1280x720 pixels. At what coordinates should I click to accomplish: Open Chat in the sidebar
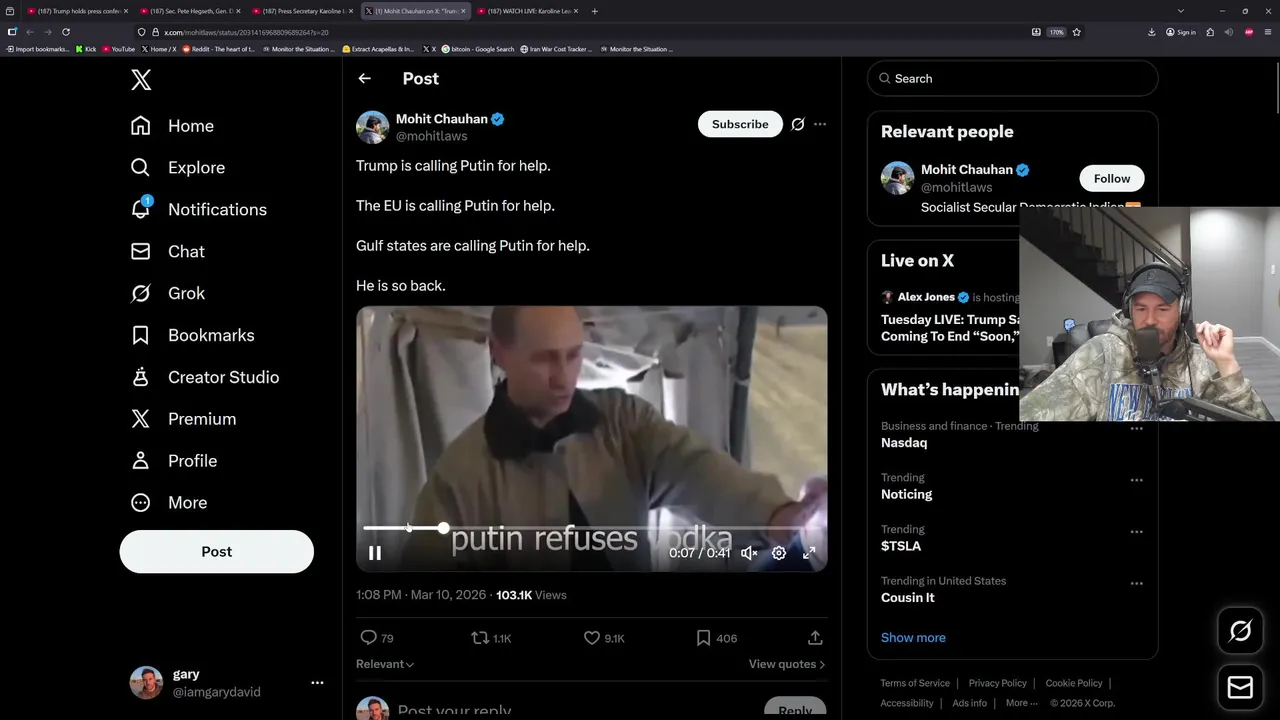click(x=167, y=252)
